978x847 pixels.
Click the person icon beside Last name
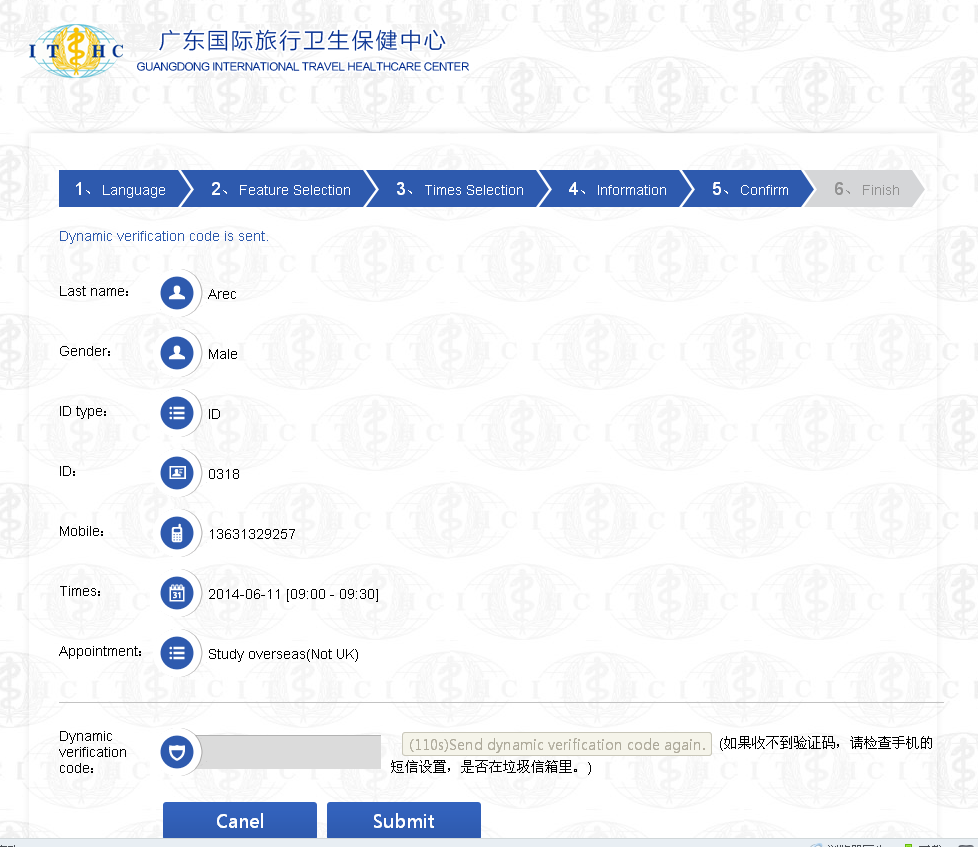pyautogui.click(x=177, y=293)
